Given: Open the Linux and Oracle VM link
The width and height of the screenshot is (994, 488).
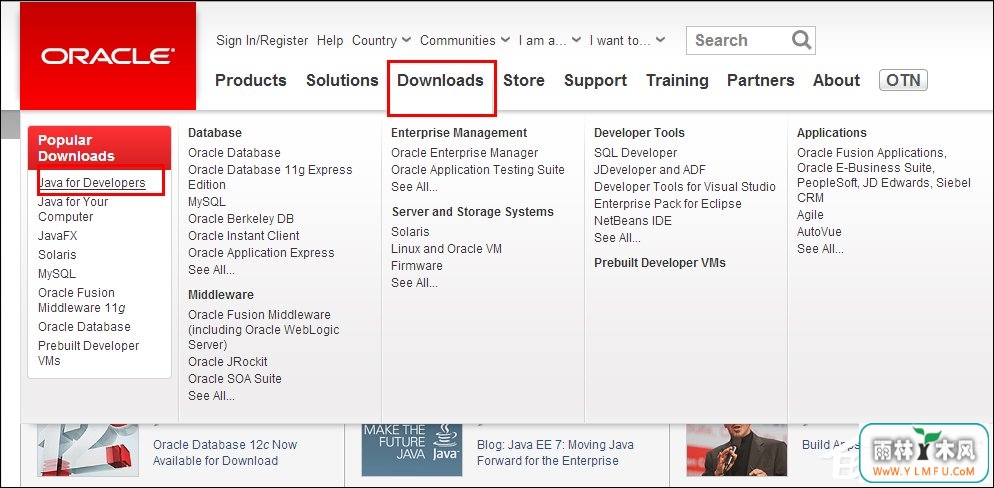Looking at the screenshot, I should click(x=446, y=249).
